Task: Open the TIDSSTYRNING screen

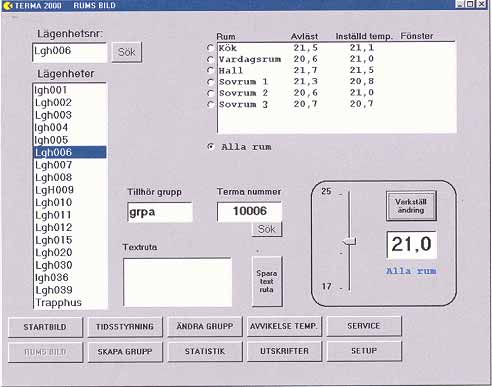Action: coord(125,327)
